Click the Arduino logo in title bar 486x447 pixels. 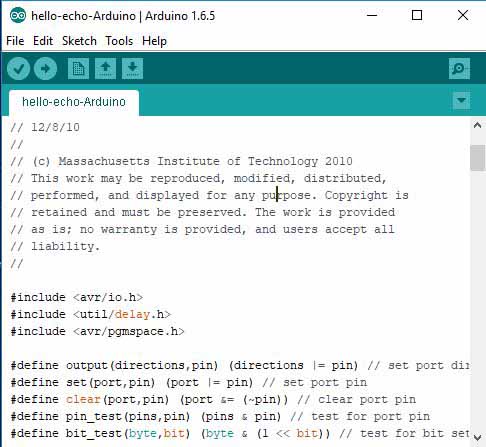click(x=18, y=16)
